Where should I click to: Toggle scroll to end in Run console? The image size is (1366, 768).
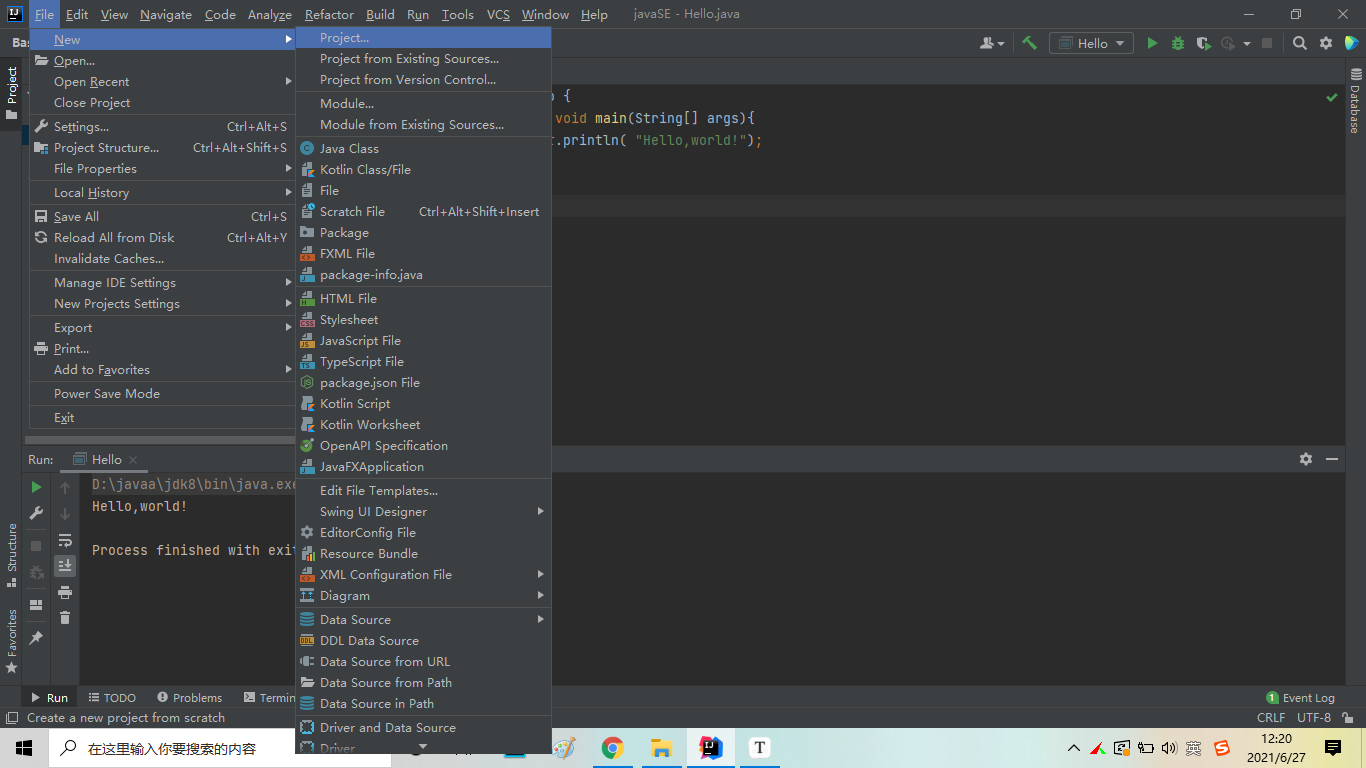point(65,566)
